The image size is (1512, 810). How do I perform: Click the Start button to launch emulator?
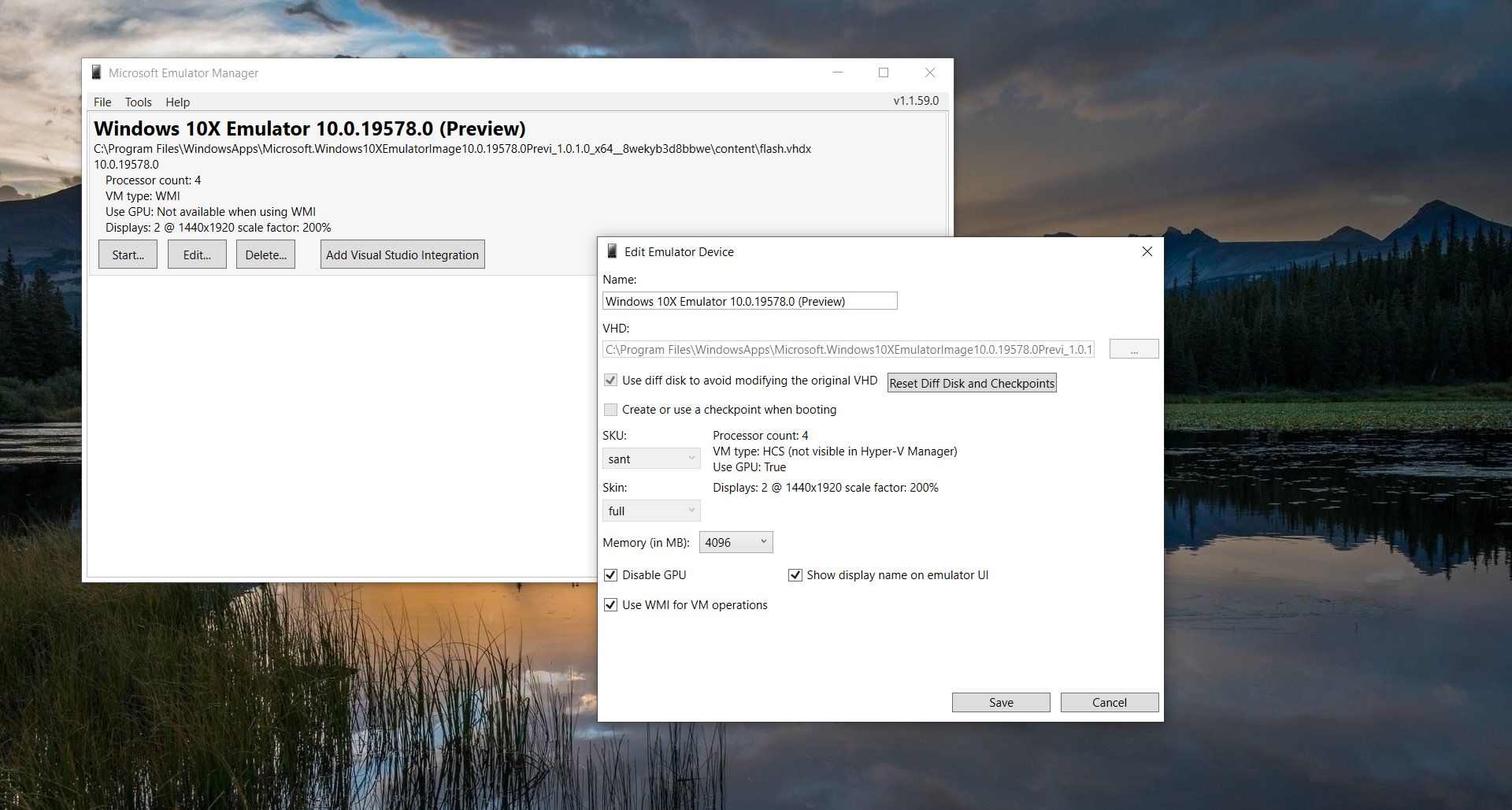coord(128,254)
